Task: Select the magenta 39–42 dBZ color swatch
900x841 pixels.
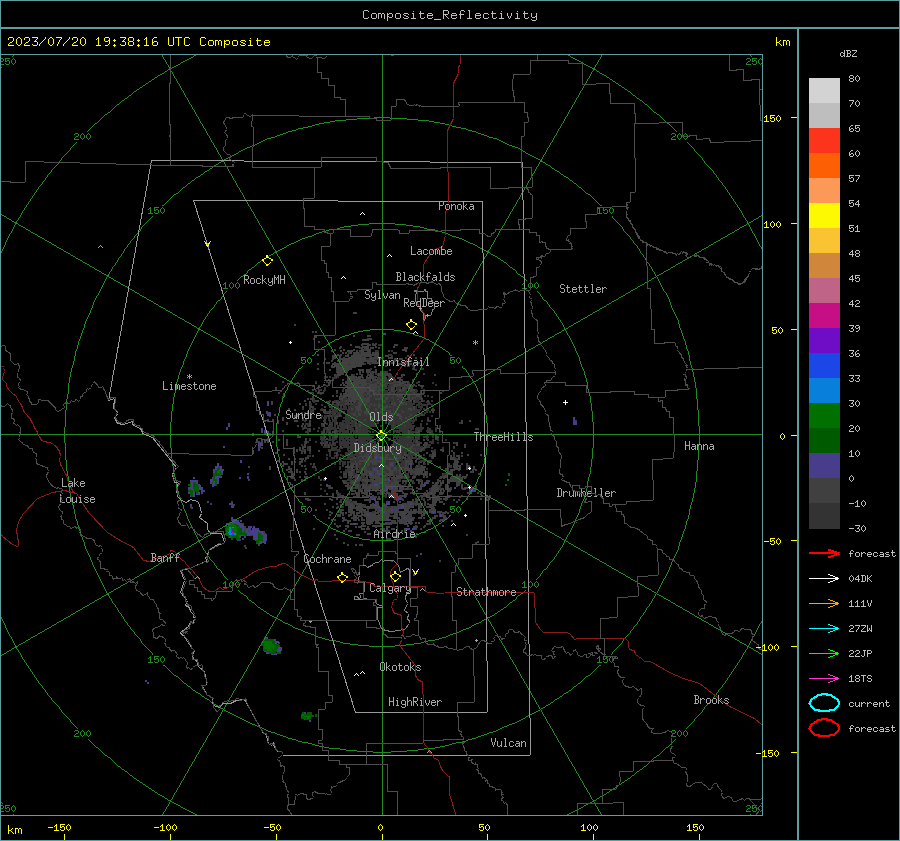Action: coord(824,315)
